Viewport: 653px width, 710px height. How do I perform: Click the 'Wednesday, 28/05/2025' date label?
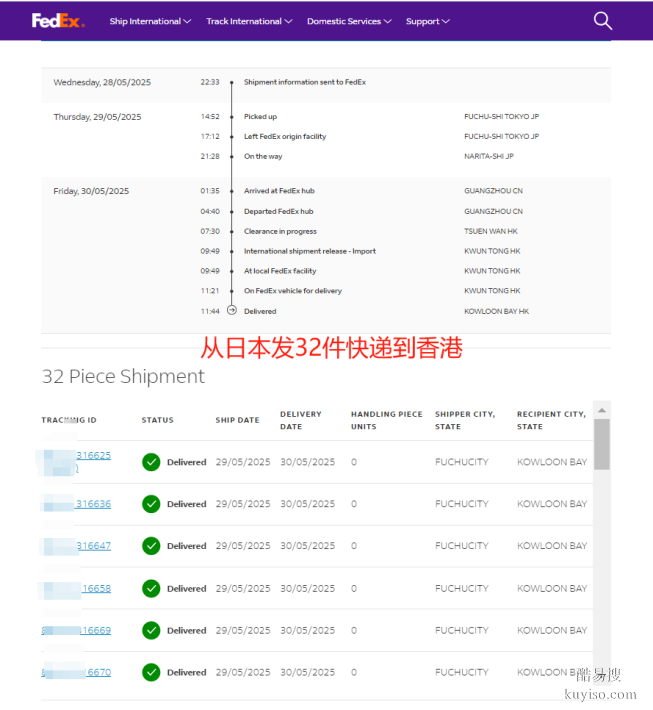point(102,82)
